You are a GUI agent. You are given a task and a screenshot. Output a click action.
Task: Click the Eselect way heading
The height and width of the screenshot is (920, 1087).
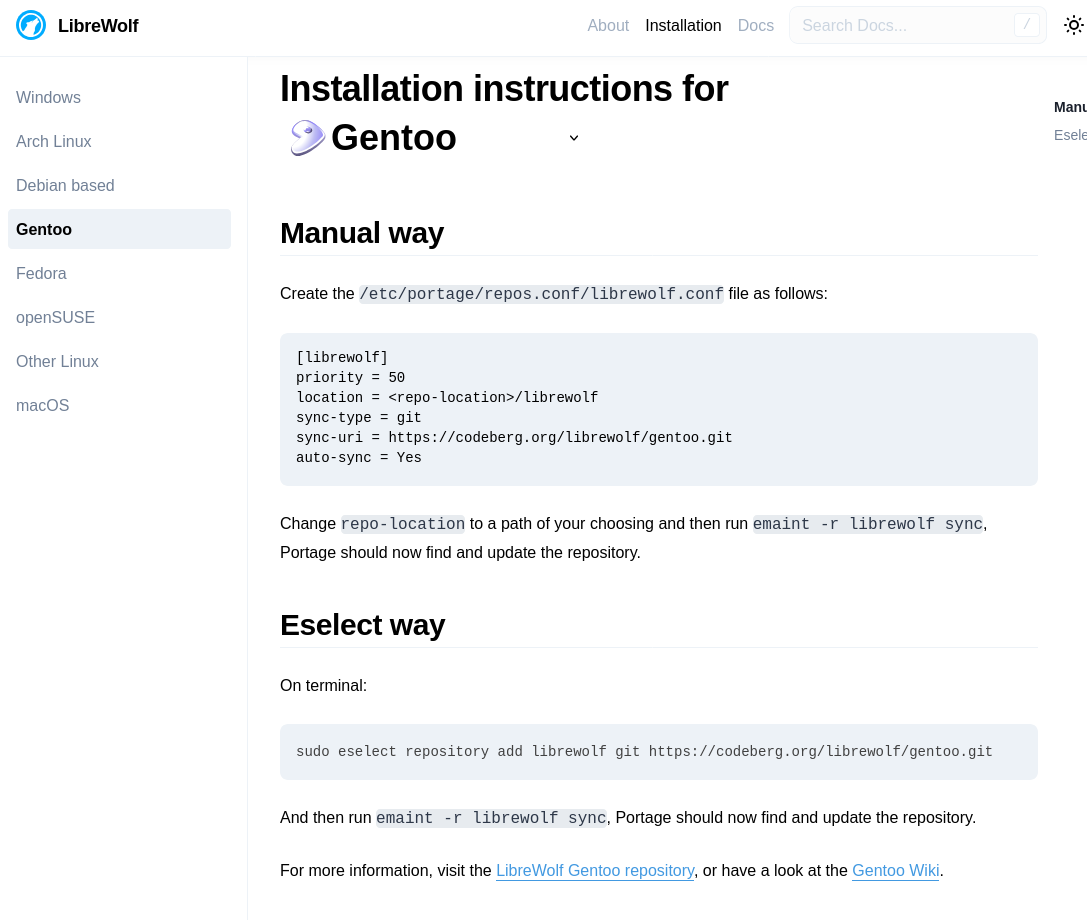[x=363, y=625]
